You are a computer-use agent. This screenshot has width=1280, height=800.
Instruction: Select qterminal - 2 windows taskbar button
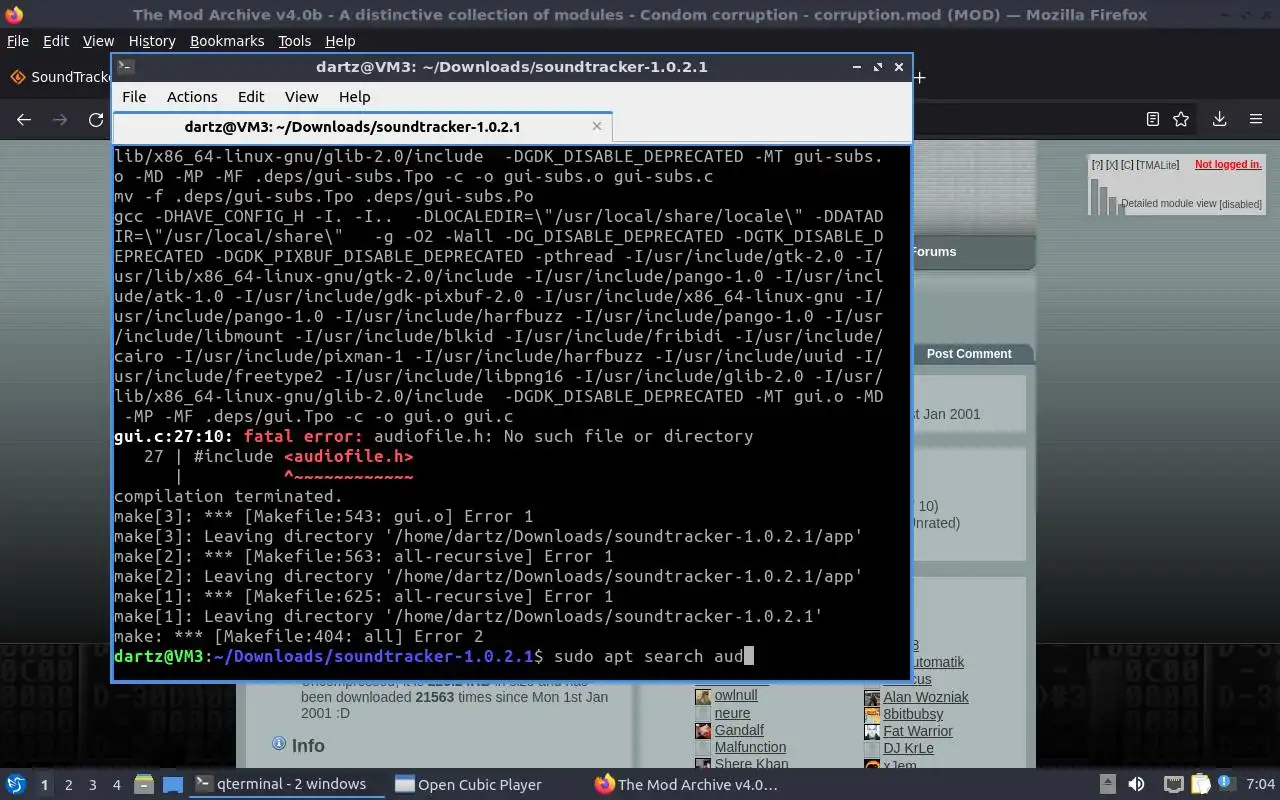(286, 784)
